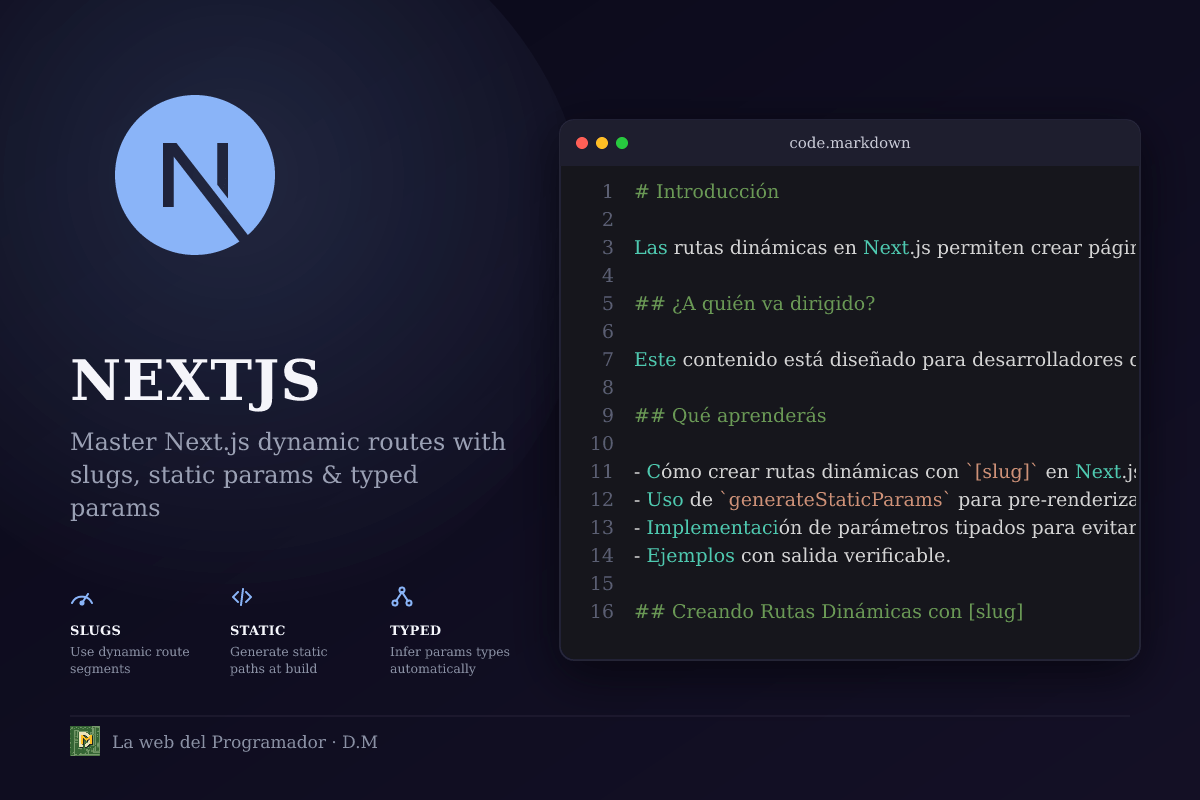Click the 'generateStaticParams' code line
1200x800 pixels.
[885, 499]
